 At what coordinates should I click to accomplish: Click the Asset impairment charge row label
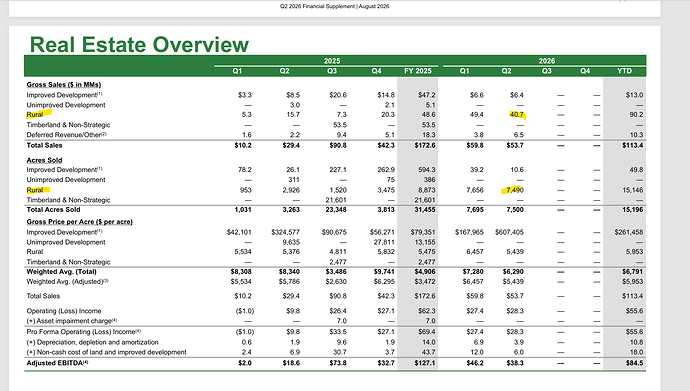(72, 321)
